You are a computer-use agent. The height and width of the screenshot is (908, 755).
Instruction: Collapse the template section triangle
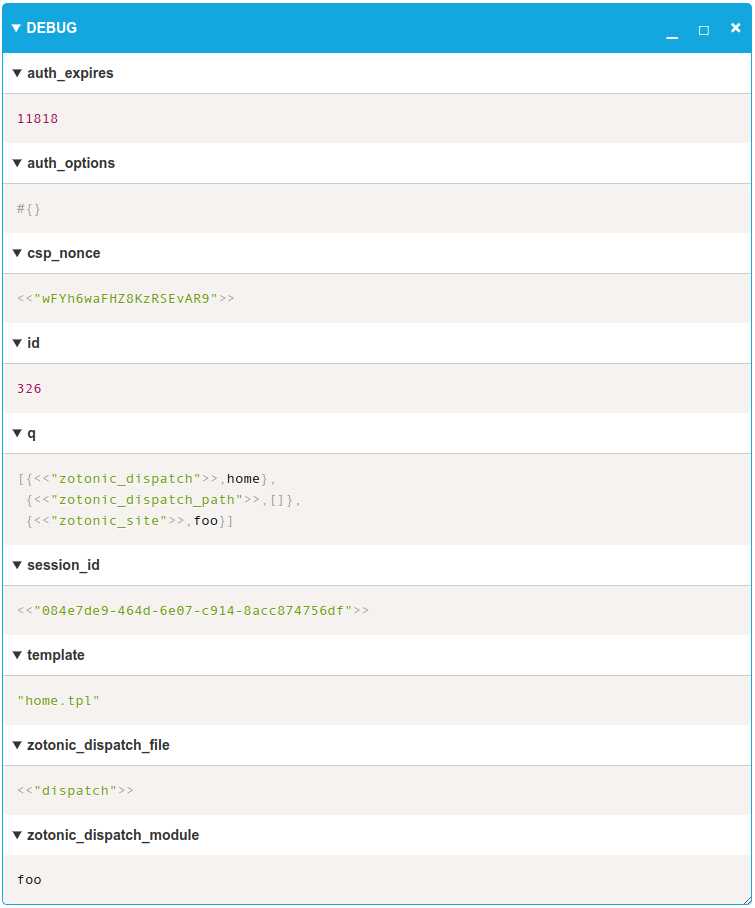pos(17,655)
